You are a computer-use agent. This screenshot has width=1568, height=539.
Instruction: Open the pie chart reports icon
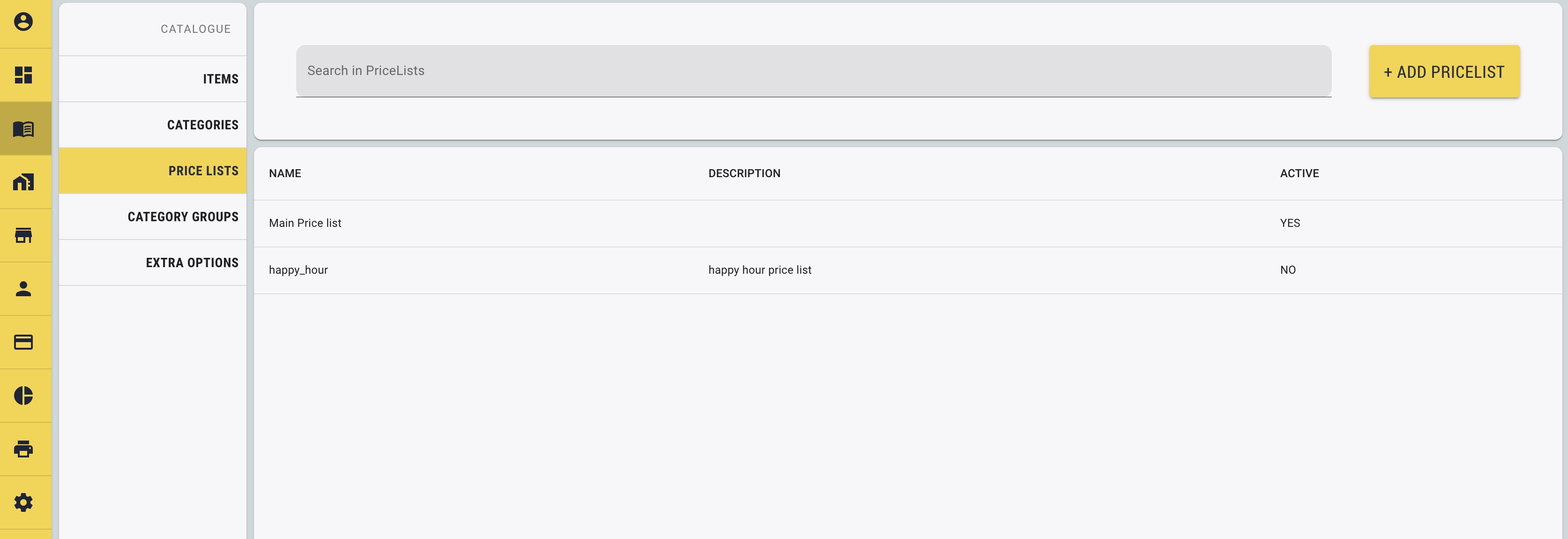(24, 395)
